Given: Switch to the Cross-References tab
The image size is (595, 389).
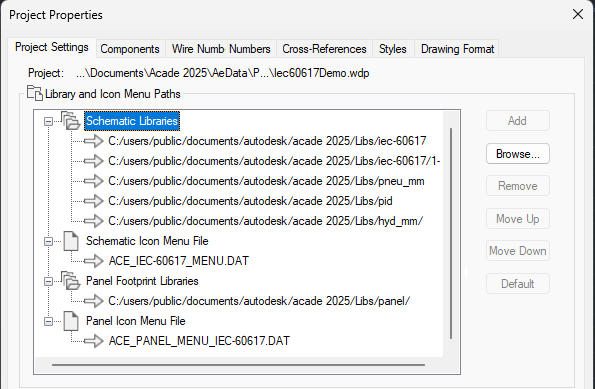Looking at the screenshot, I should 324,49.
